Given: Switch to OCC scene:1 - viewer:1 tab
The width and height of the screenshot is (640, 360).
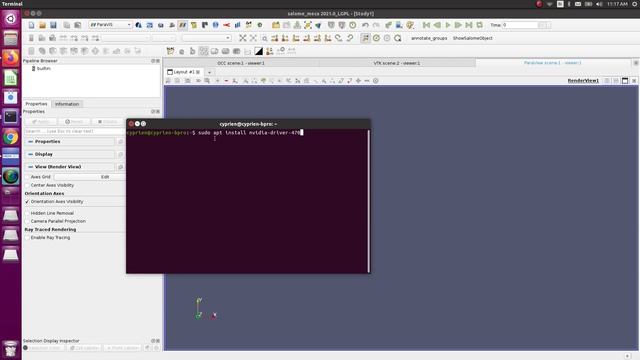Looking at the screenshot, I should click(x=241, y=63).
